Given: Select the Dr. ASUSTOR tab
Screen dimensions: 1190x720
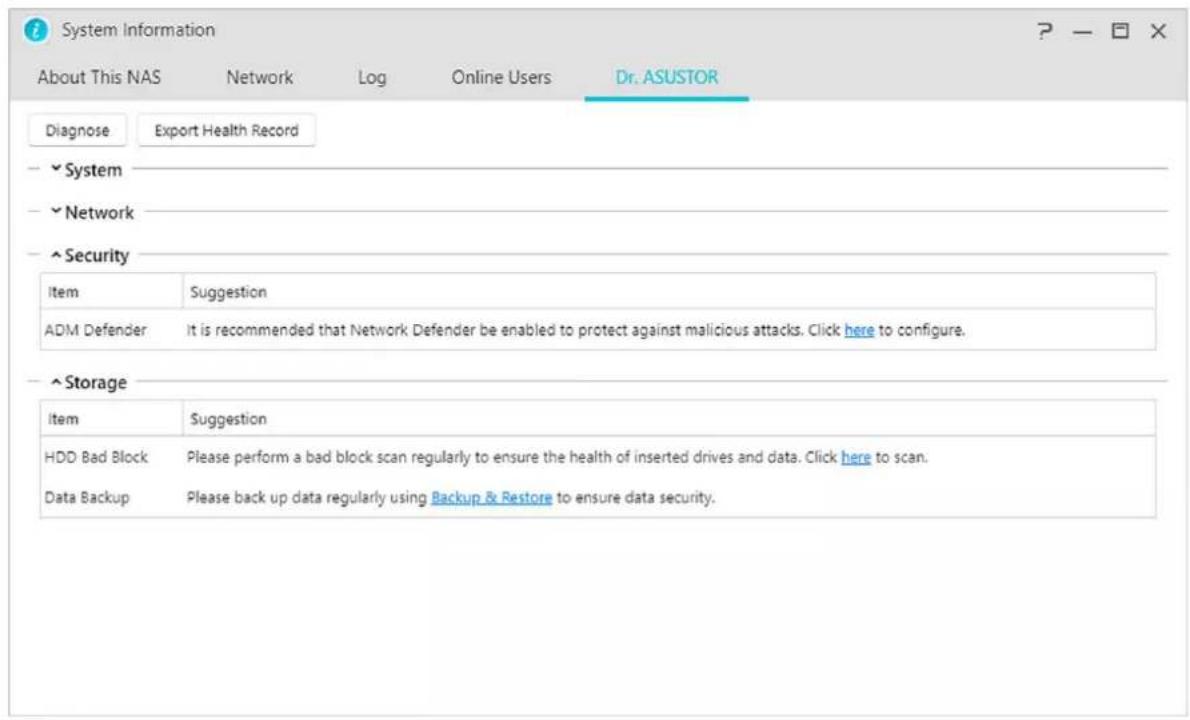Looking at the screenshot, I should point(666,77).
